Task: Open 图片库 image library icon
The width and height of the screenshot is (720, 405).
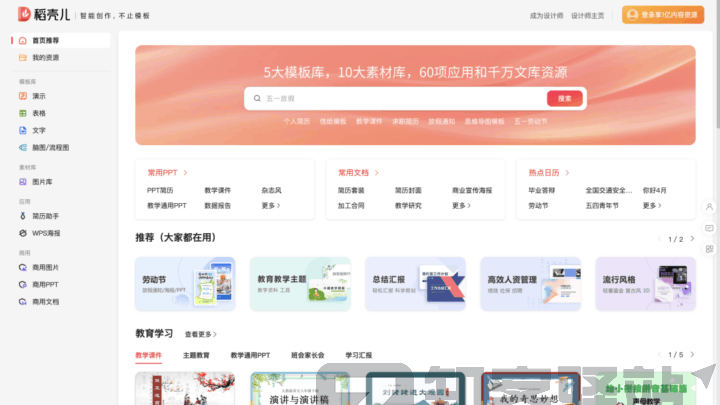Action: coord(23,182)
